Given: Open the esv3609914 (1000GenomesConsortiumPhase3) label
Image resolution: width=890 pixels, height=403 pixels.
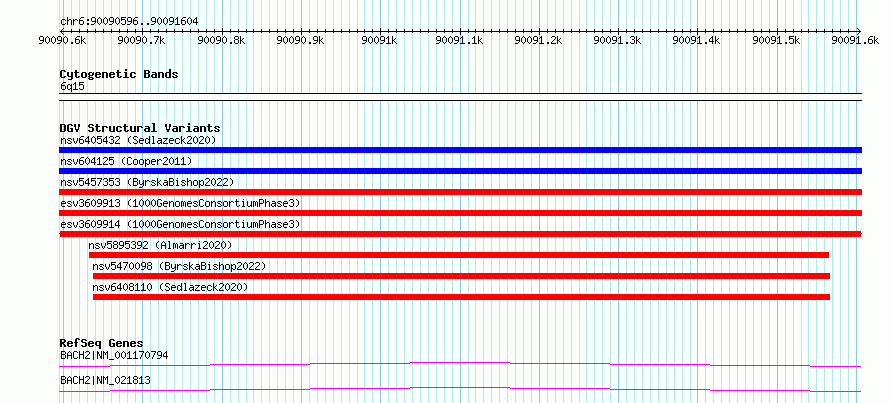Looking at the screenshot, I should click(180, 224).
